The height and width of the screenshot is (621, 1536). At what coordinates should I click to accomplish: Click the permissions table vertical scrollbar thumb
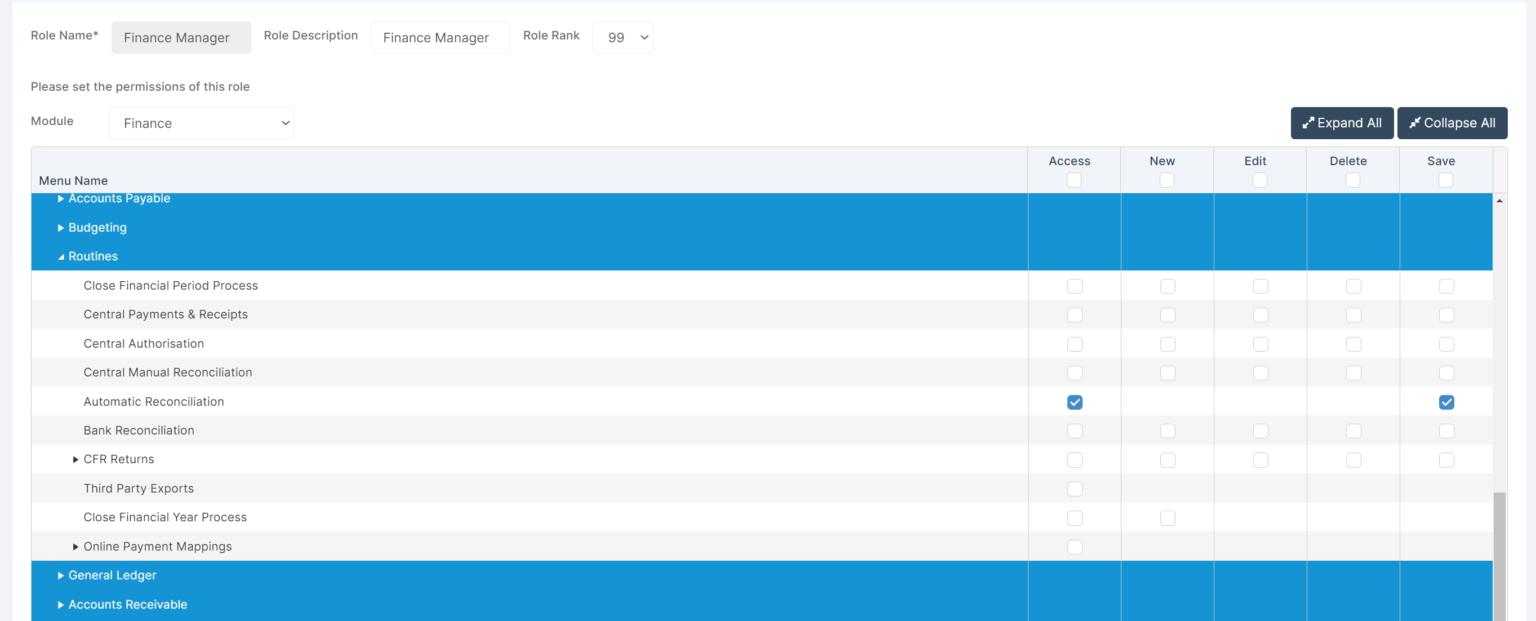pos(1499,555)
